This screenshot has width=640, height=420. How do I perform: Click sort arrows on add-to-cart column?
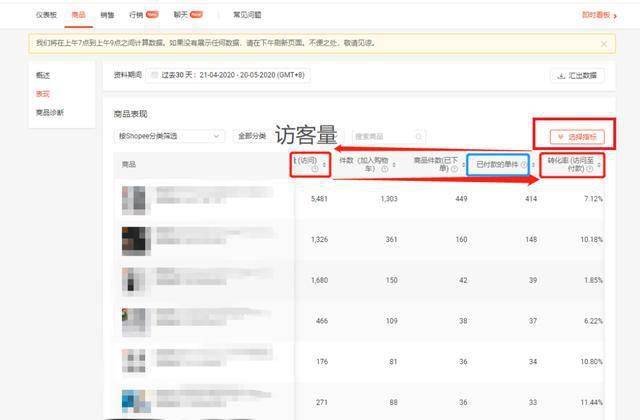394,165
